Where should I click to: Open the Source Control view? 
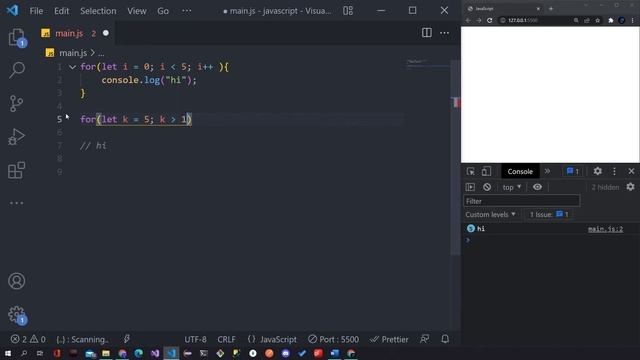pos(16,104)
